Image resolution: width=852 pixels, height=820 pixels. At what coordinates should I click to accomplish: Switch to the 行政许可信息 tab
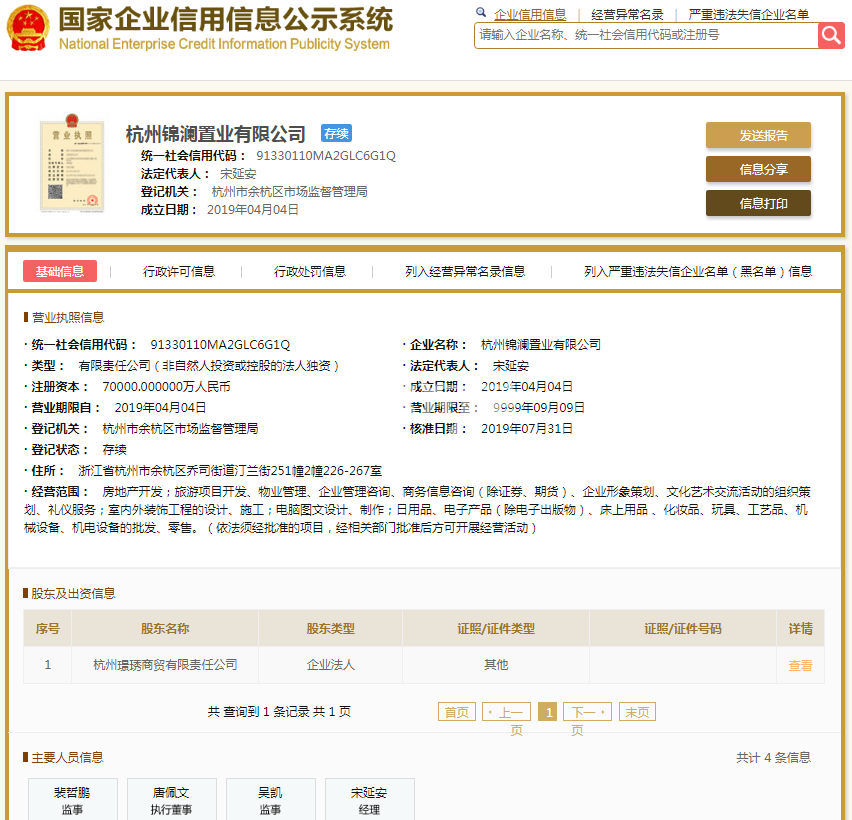pos(179,271)
